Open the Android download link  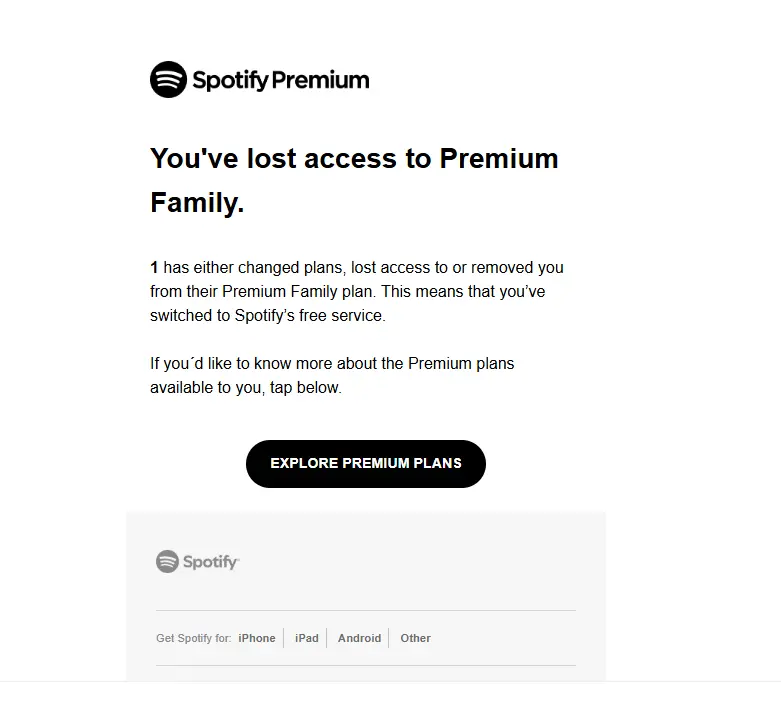click(359, 638)
